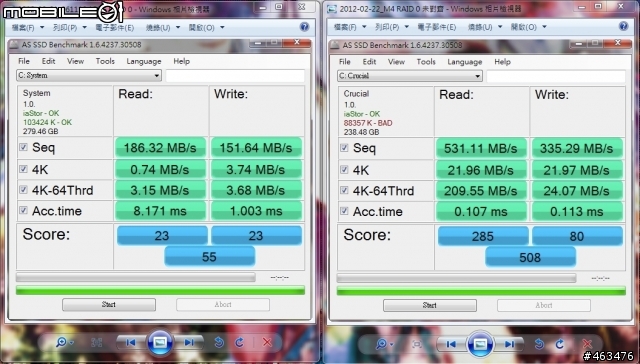
Task: Click green progress bar in Crucial benchmark
Action: pos(481,291)
